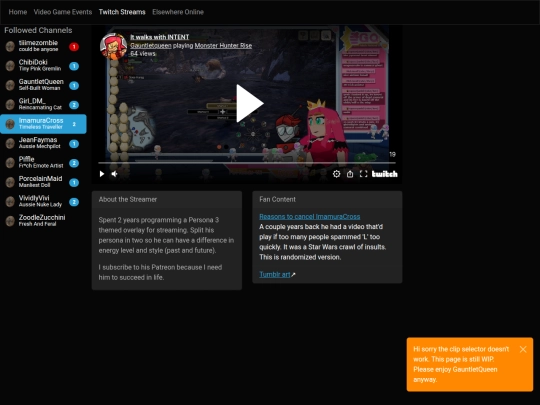Click the 'Followed Channels' heading
This screenshot has height=405, width=540.
coord(38,30)
